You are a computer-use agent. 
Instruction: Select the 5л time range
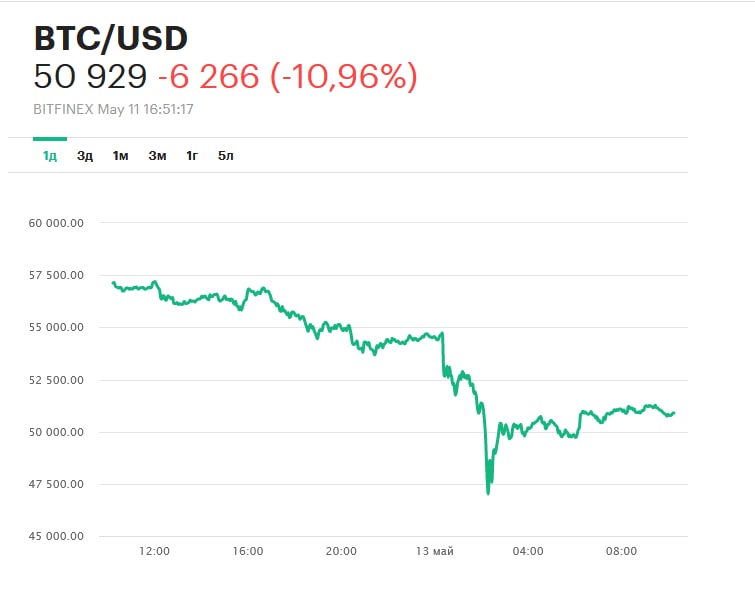tap(226, 155)
